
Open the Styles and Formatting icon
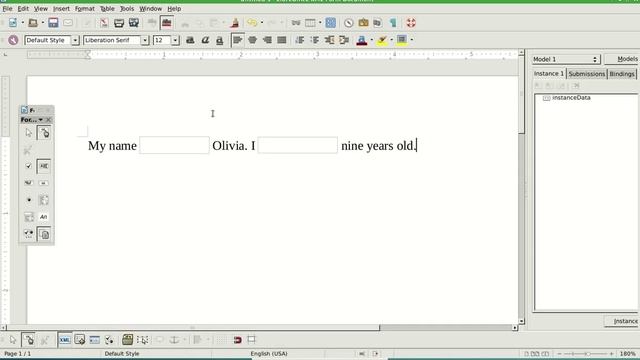coord(13,40)
